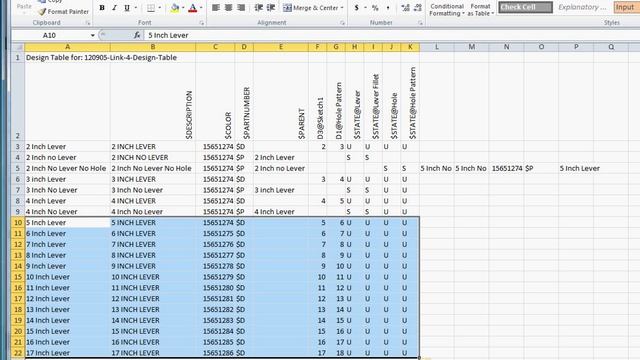Click the Select All corner of the sheet
This screenshot has width=640, height=360.
pos(18,47)
